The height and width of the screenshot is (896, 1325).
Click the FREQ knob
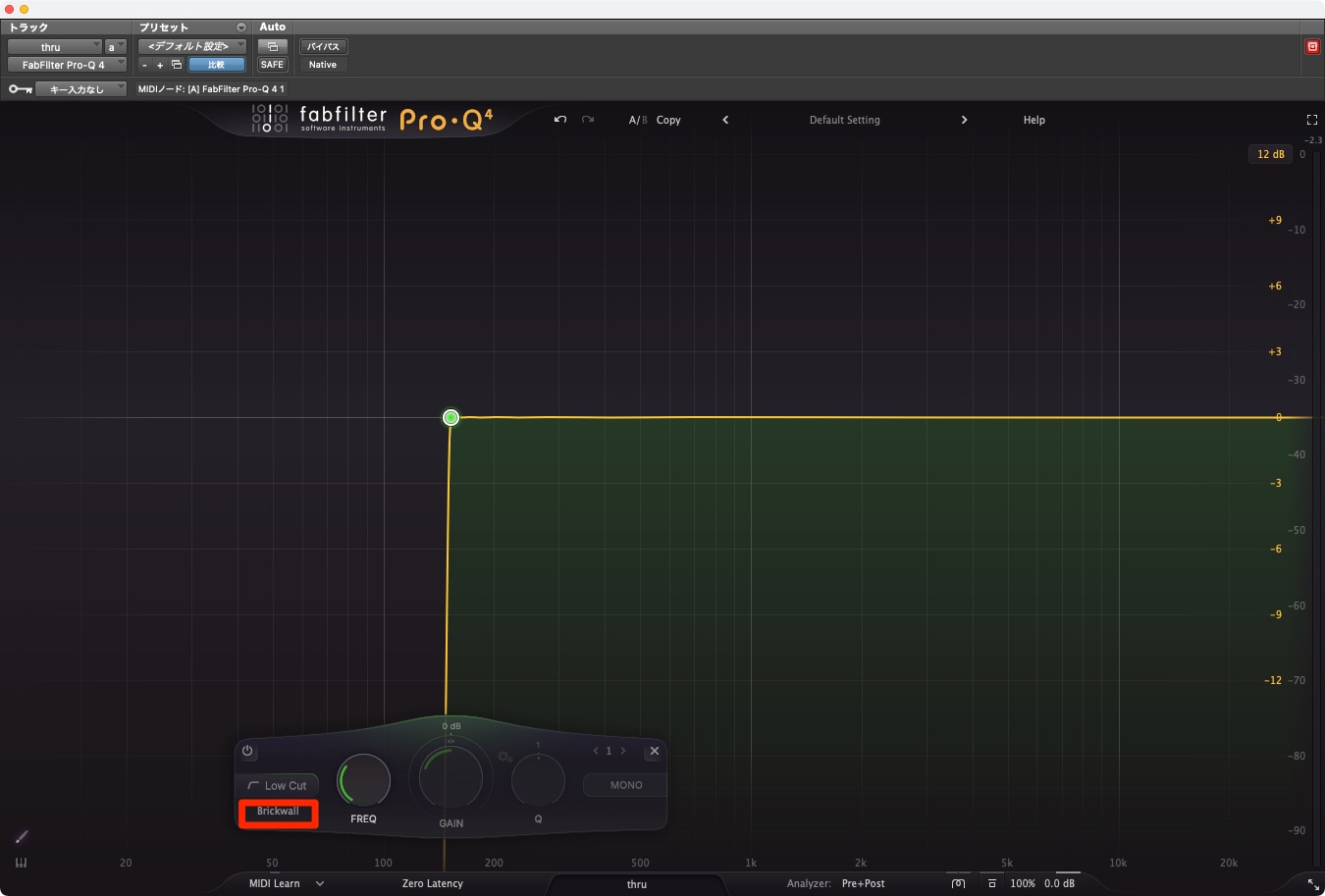point(364,781)
